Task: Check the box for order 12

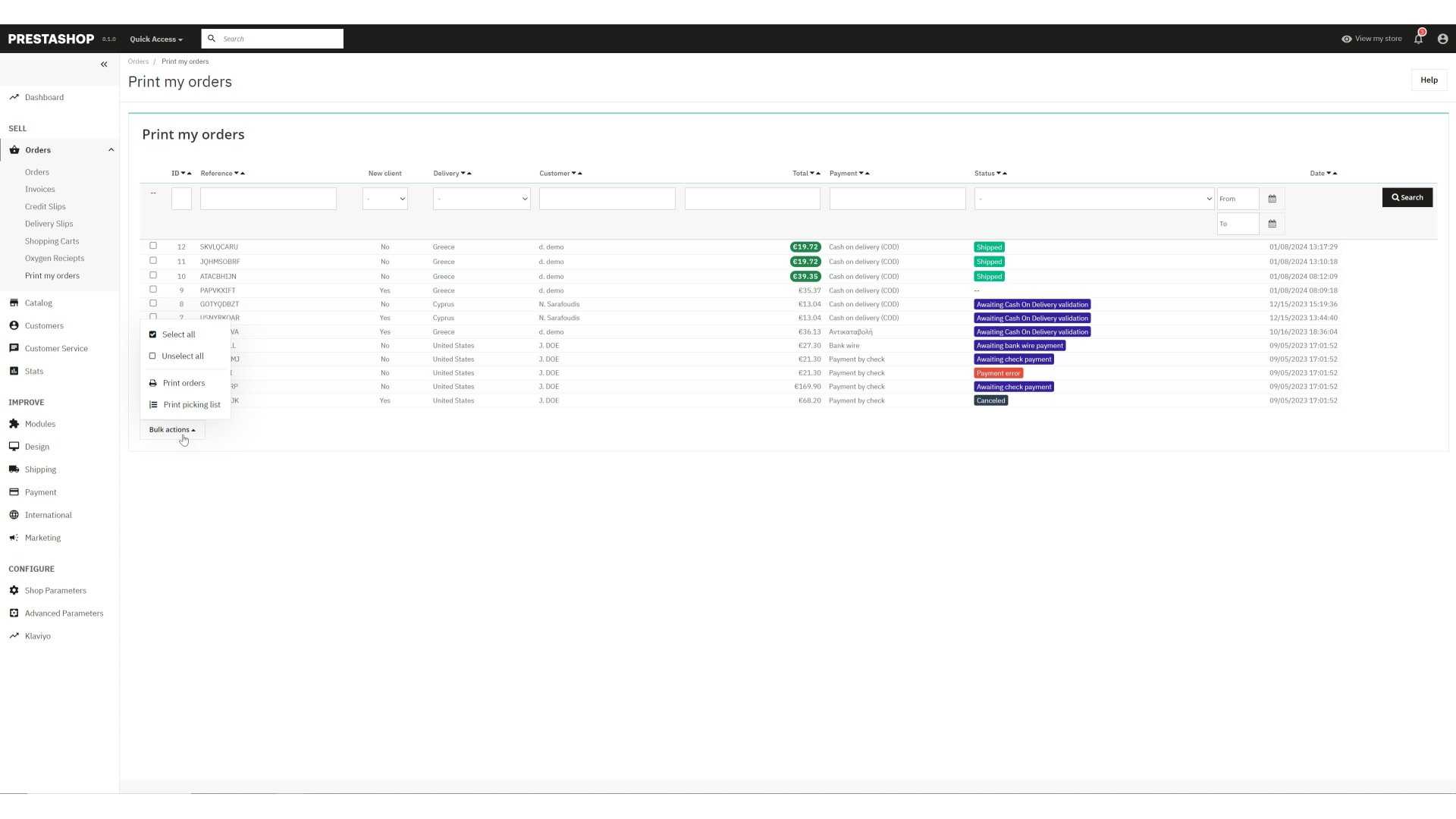Action: pyautogui.click(x=153, y=246)
